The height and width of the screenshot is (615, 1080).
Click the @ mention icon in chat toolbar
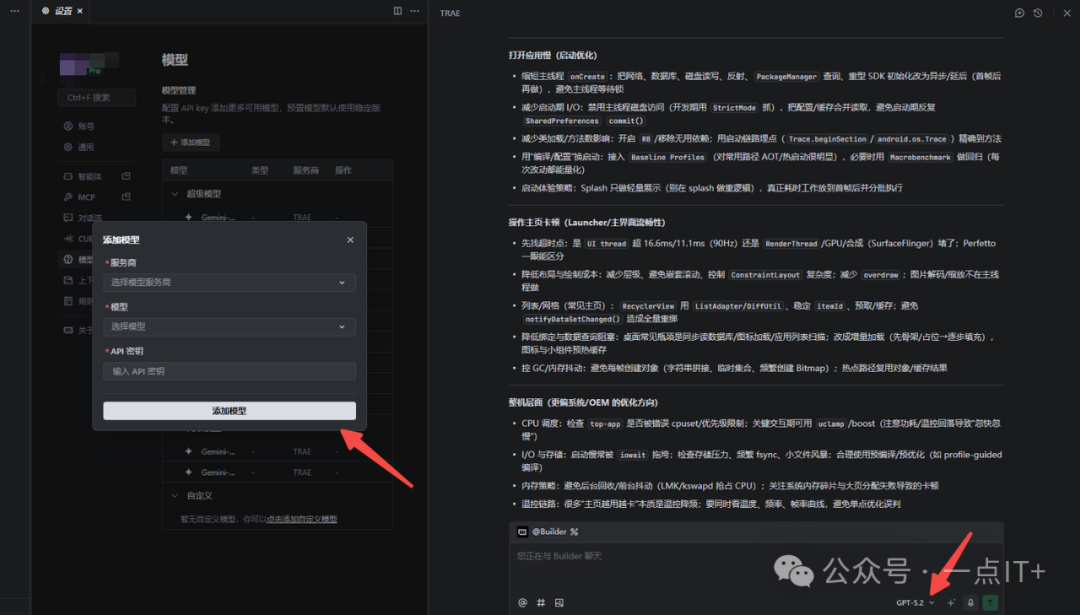(x=522, y=603)
